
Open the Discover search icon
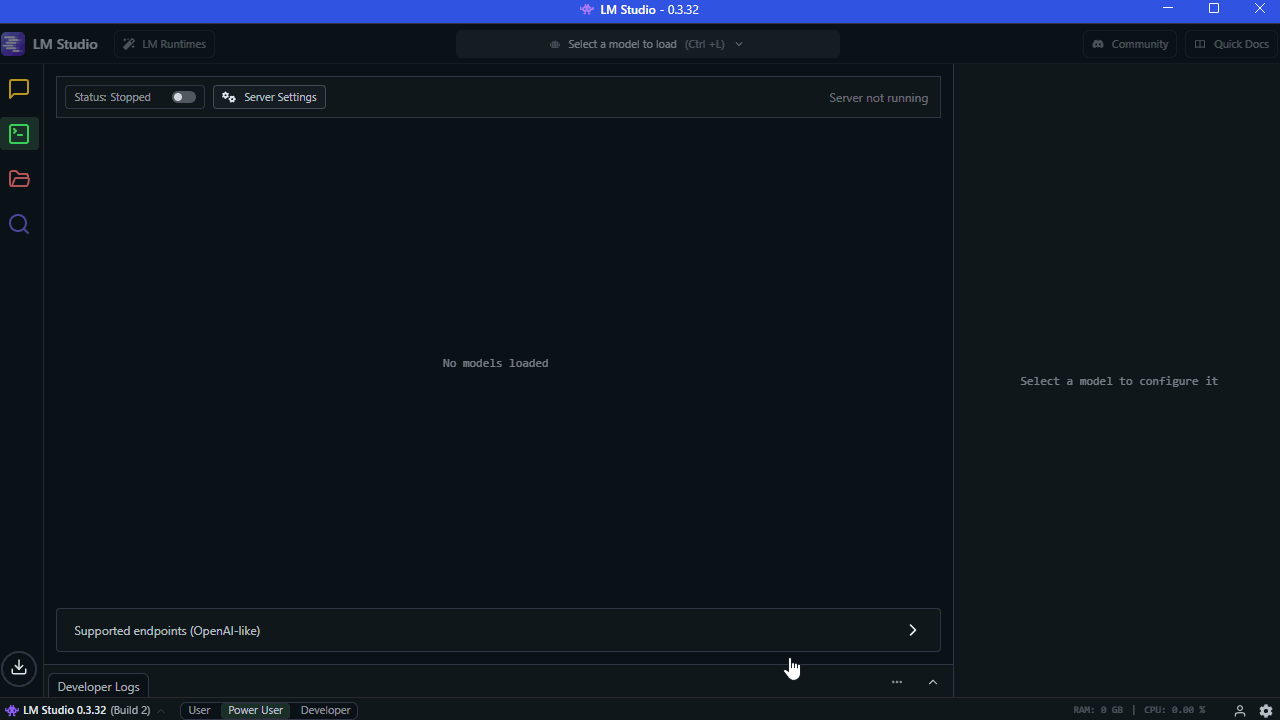coord(19,224)
